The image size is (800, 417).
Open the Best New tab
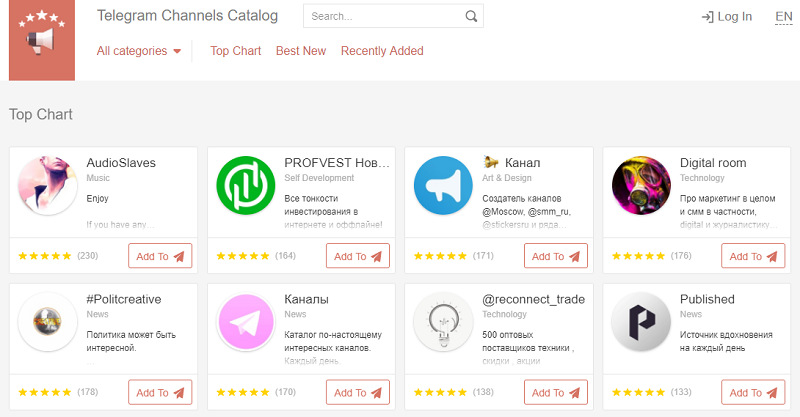pos(301,51)
